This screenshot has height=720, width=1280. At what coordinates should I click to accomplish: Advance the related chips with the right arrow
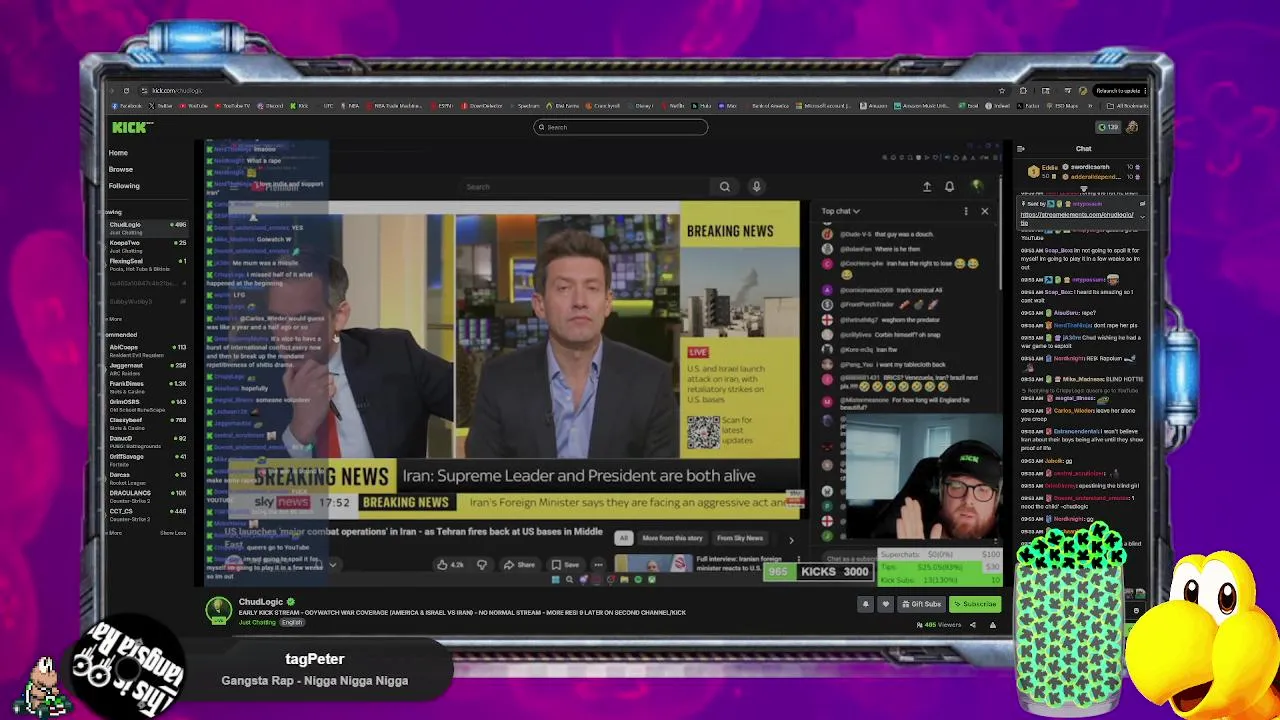pos(791,540)
